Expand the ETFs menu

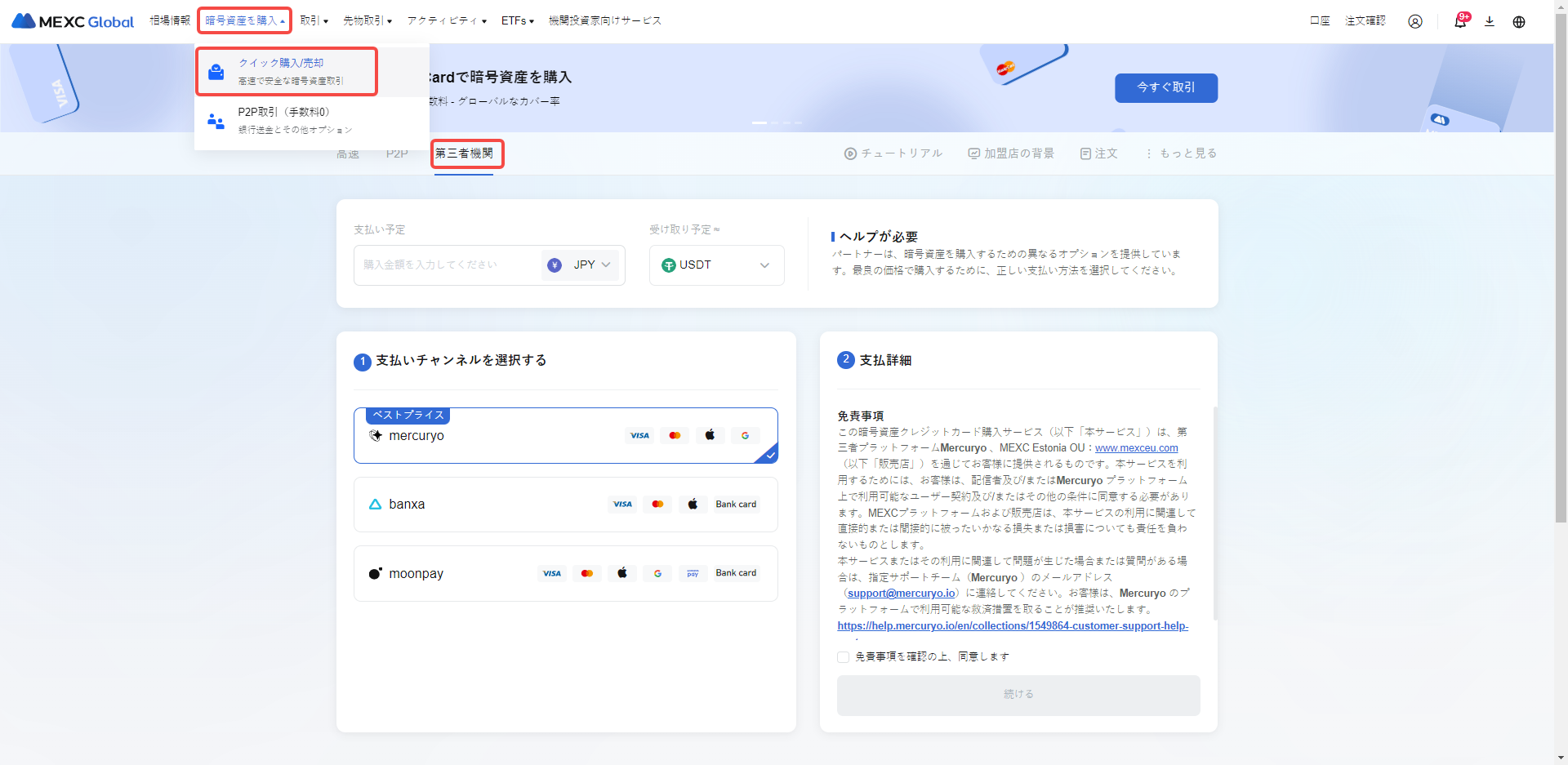click(517, 21)
